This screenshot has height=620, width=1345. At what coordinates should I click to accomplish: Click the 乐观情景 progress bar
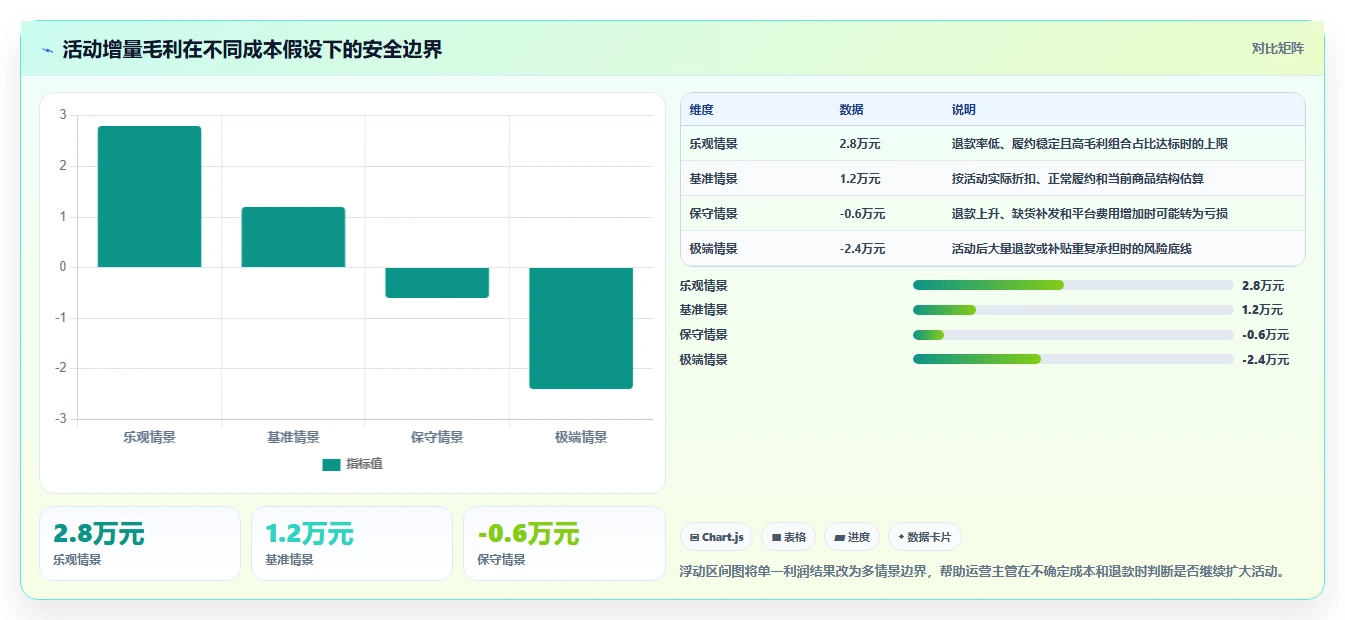[x=1073, y=285]
